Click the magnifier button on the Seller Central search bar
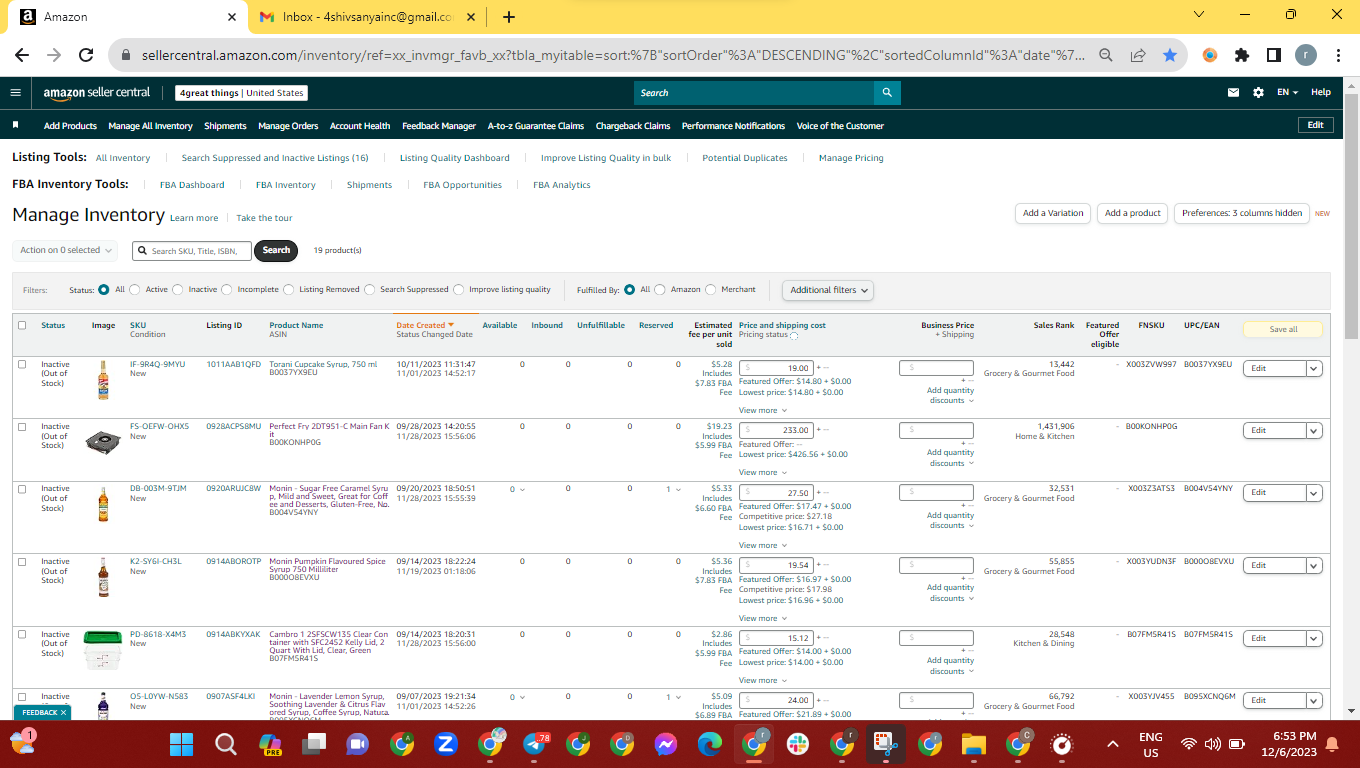Screen dimensions: 1360x768 click(x=887, y=93)
